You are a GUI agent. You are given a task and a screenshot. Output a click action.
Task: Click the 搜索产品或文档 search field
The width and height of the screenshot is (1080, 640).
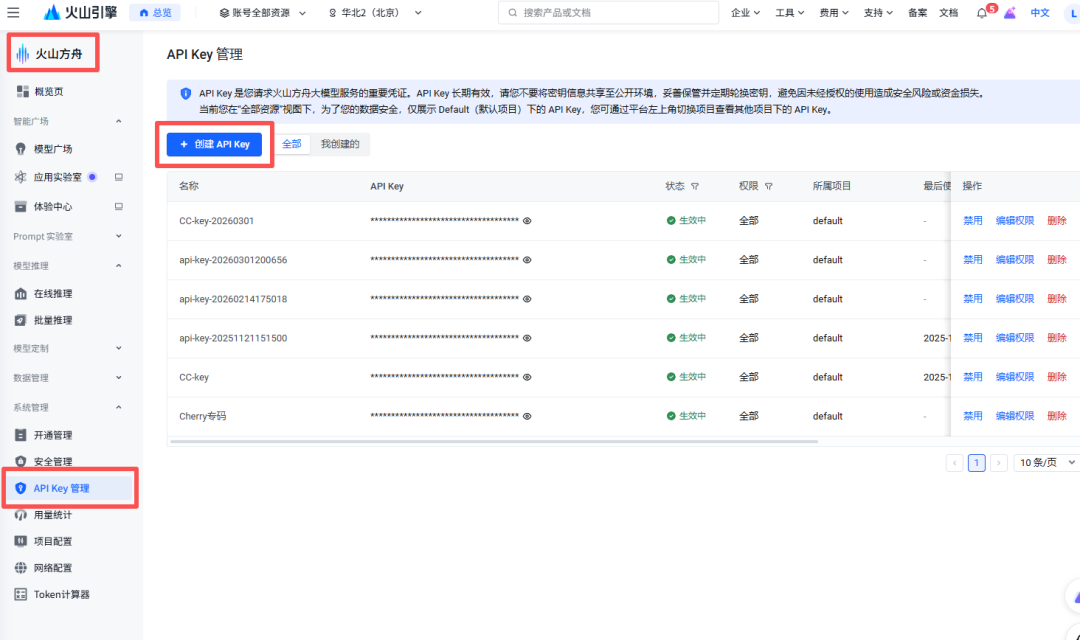(x=608, y=12)
